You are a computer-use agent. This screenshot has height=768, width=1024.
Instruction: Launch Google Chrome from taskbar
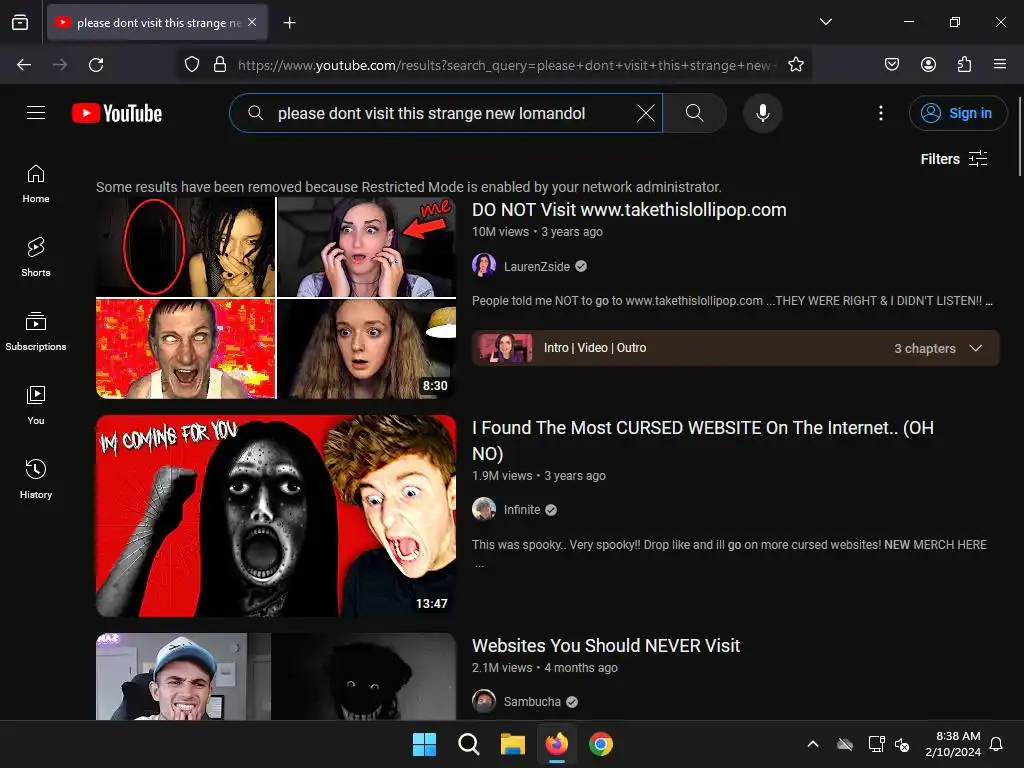[601, 744]
